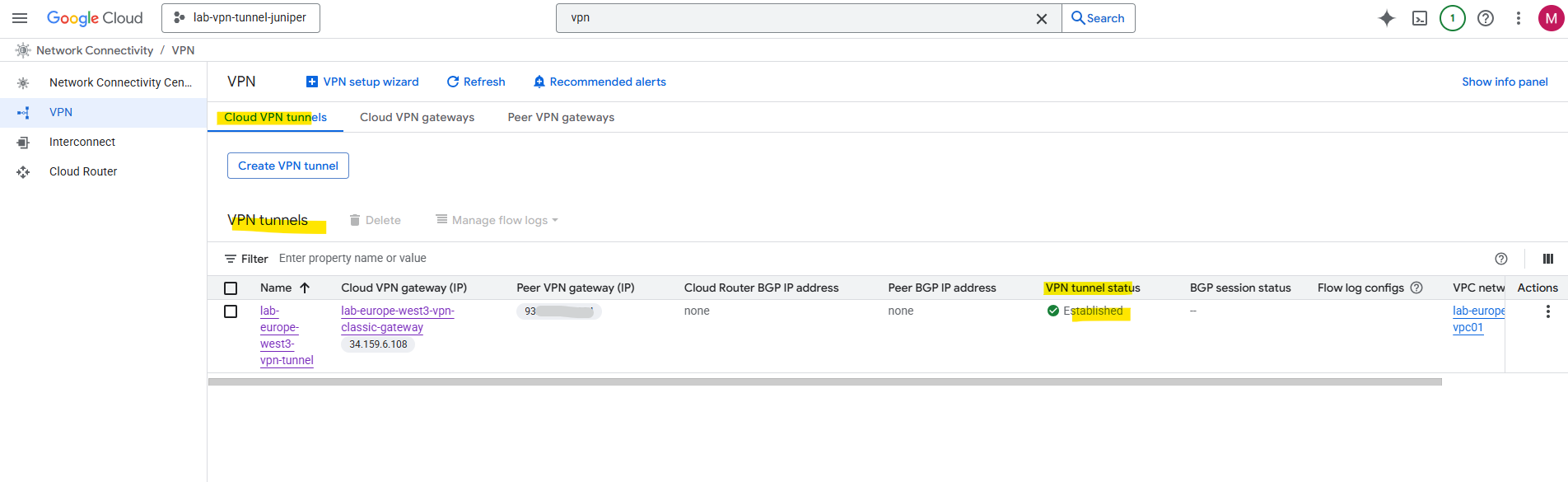Image resolution: width=1568 pixels, height=482 pixels.
Task: Open the lab-europe vpc01 network link
Action: (1478, 319)
